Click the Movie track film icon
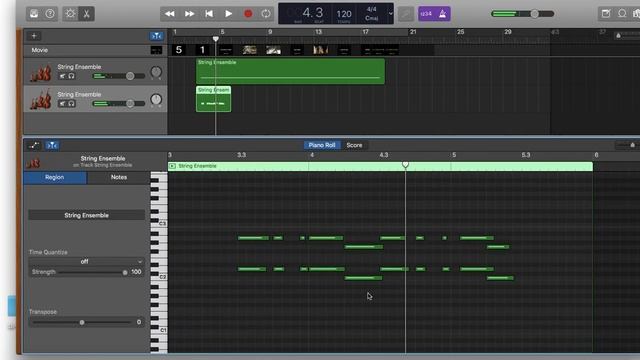This screenshot has height=360, width=640. click(x=156, y=50)
